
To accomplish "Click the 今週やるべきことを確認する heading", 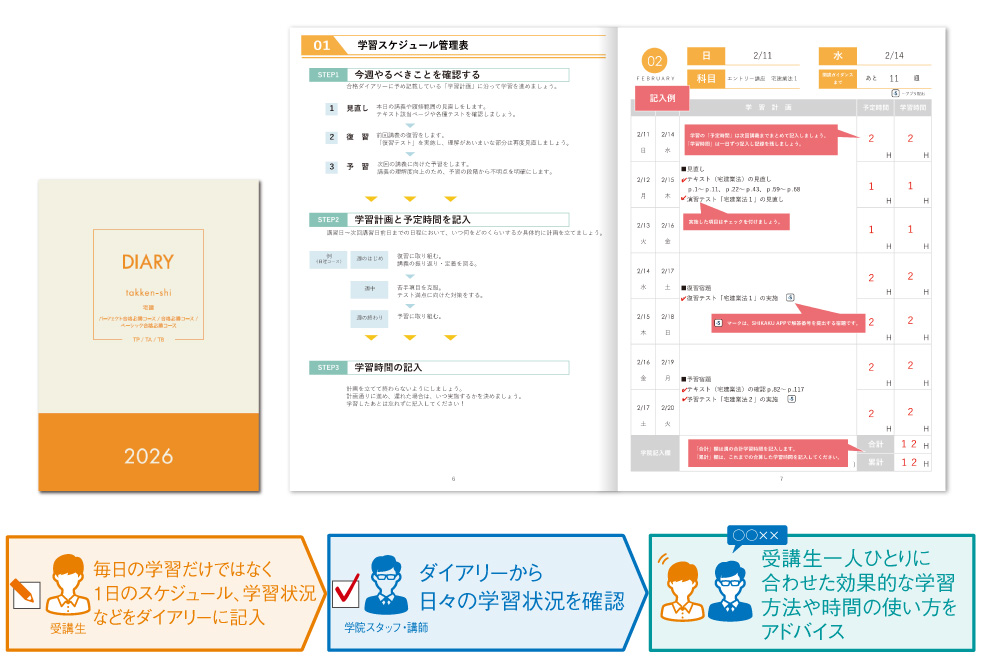I will pos(417,75).
